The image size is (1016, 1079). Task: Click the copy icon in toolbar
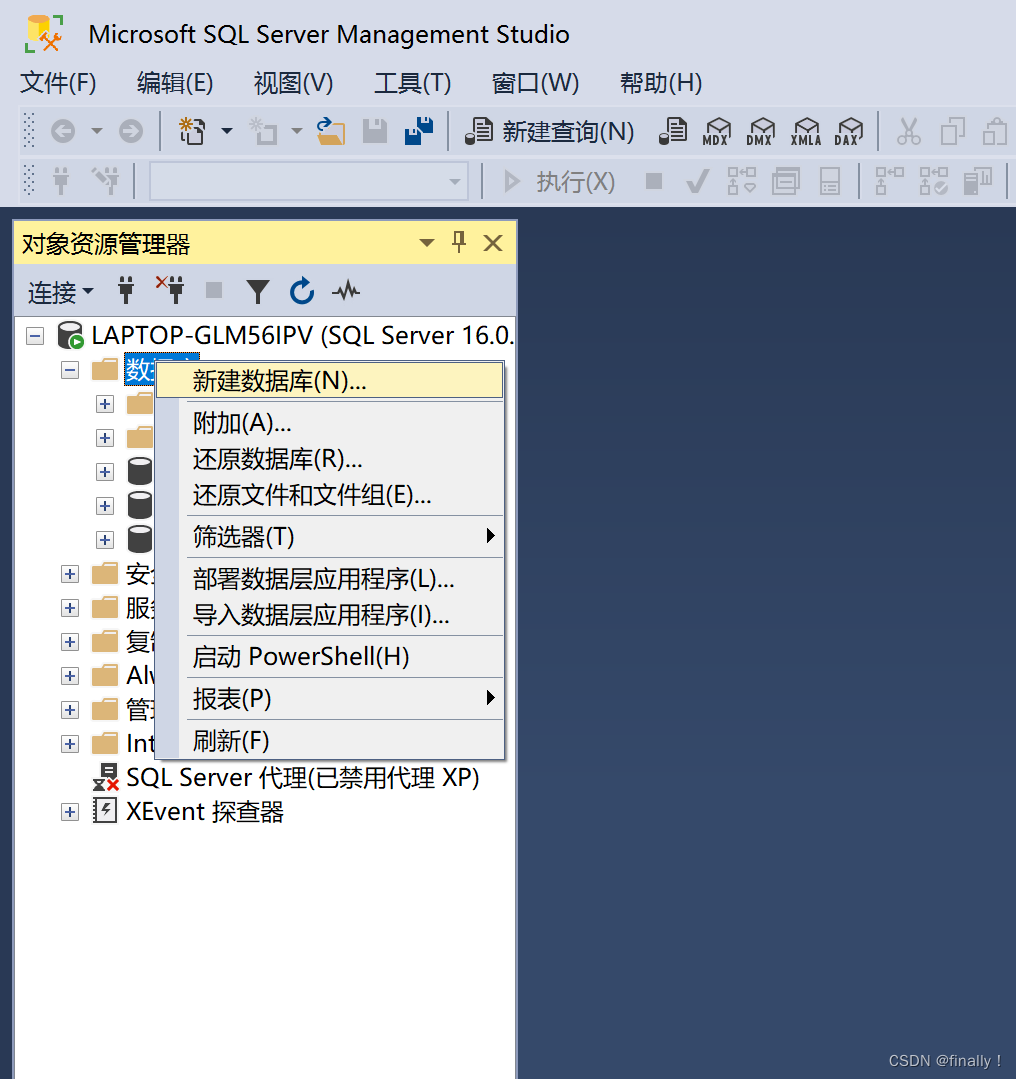point(953,131)
